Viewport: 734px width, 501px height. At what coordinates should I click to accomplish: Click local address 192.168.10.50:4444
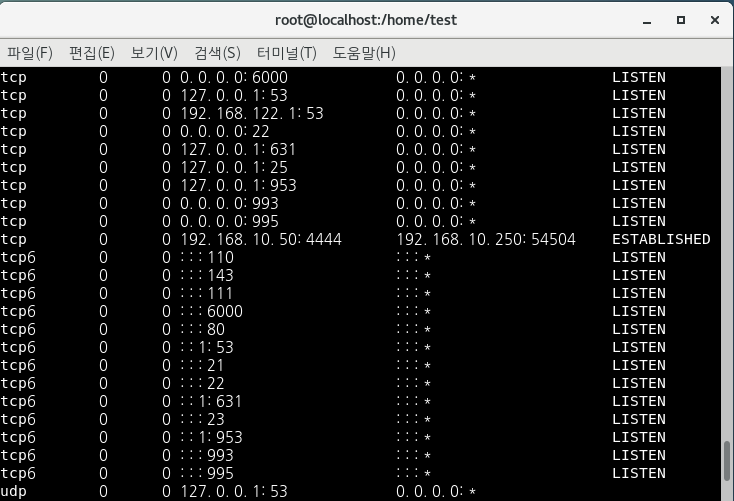(261, 239)
